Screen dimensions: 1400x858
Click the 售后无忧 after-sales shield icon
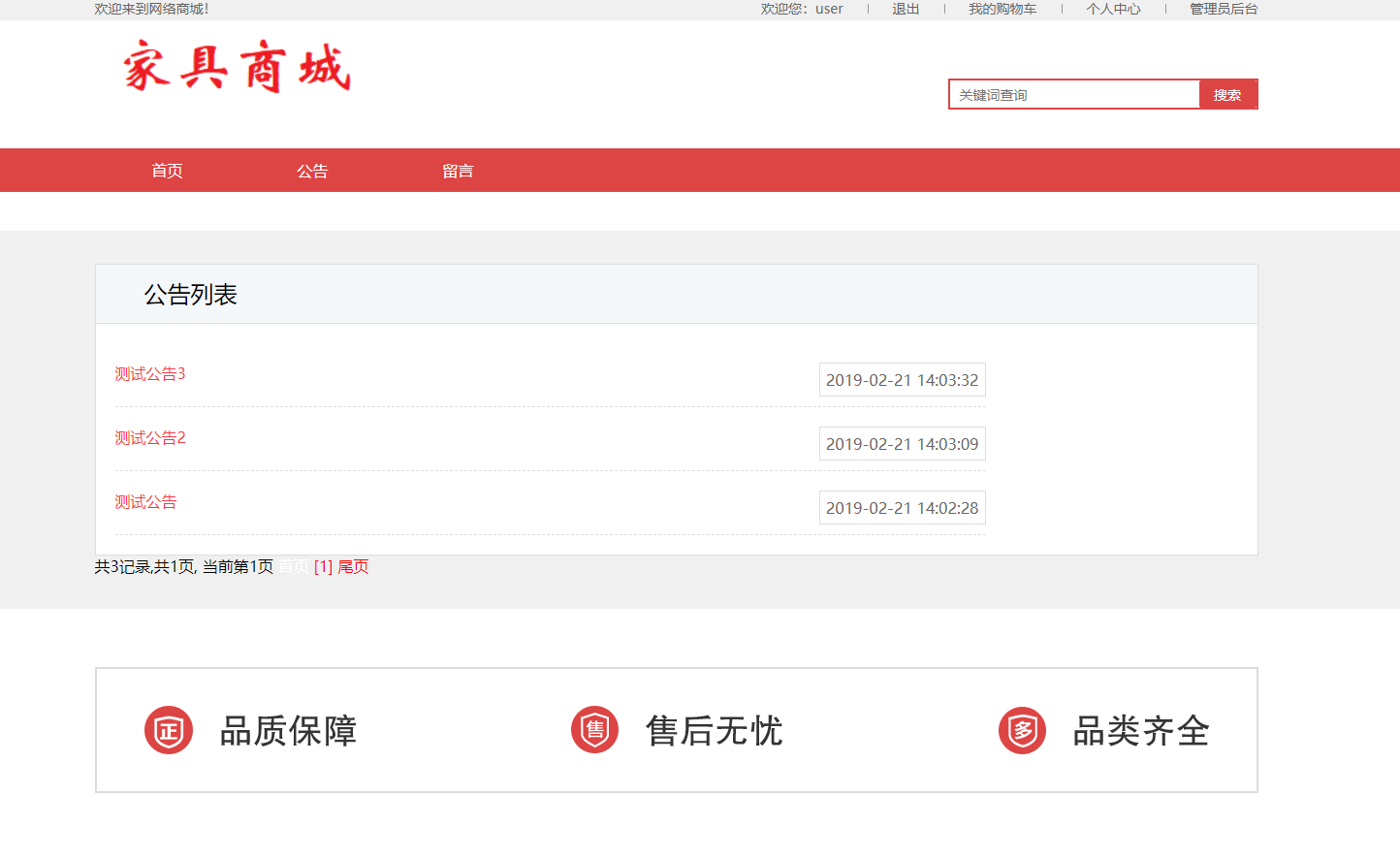click(x=594, y=730)
